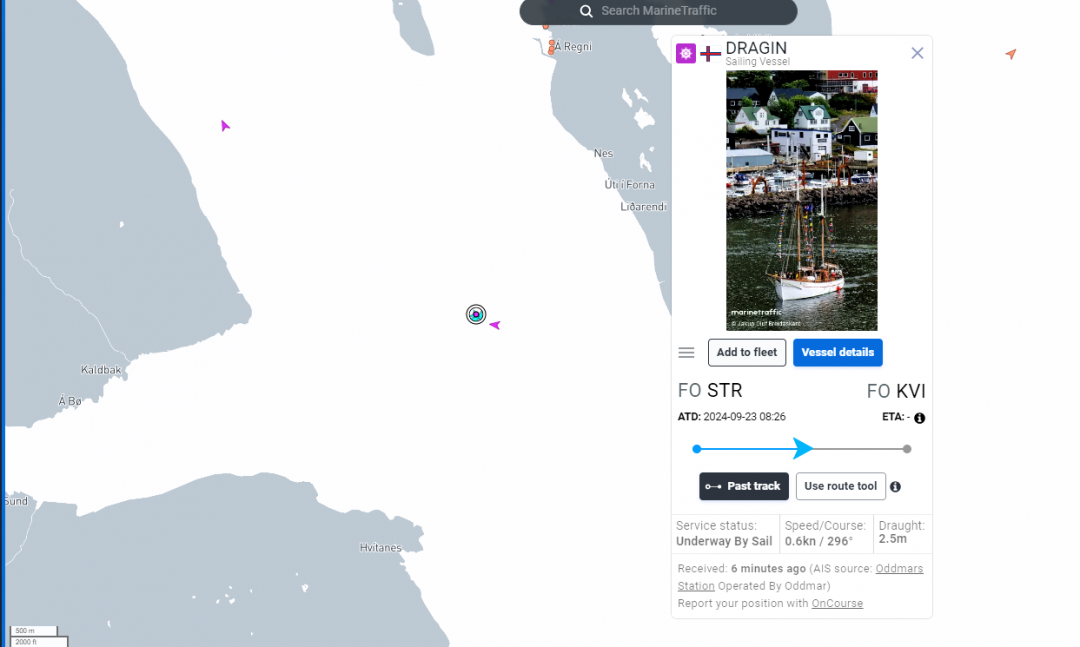Click the info icon next to ETA
The image size is (1080, 647).
point(919,418)
